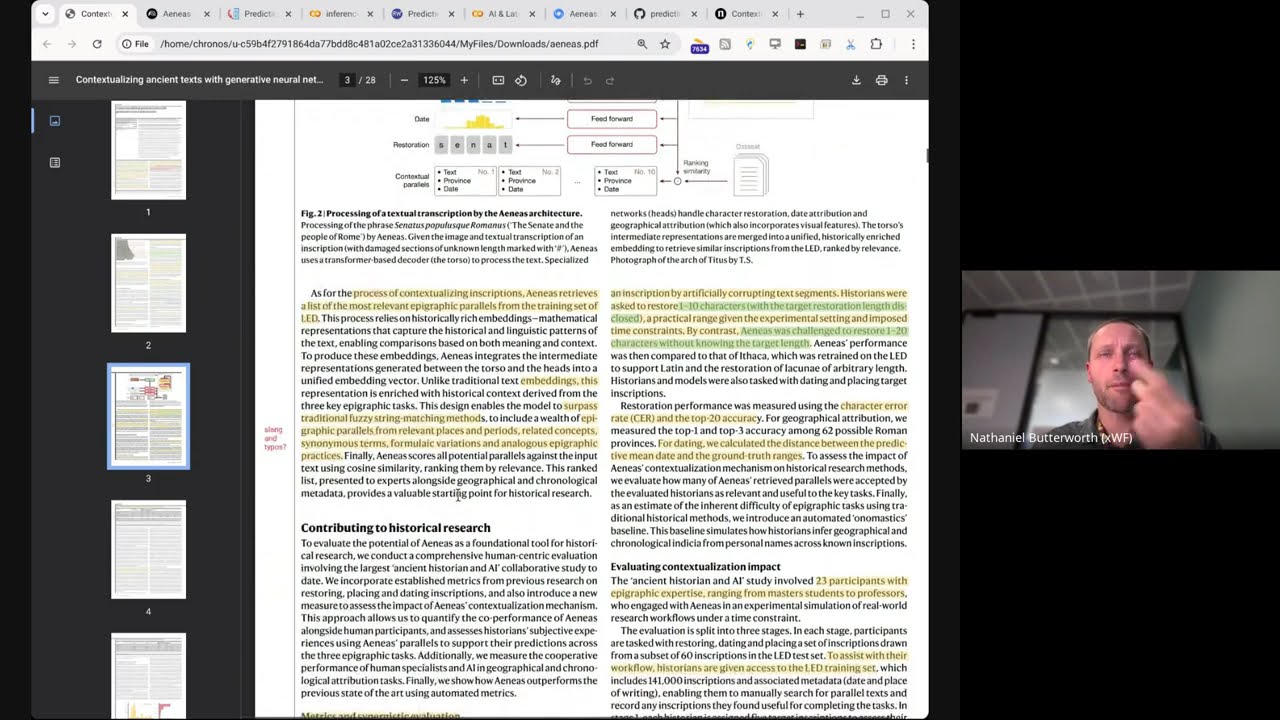Switch to last Contextualizing tab

tap(747, 14)
